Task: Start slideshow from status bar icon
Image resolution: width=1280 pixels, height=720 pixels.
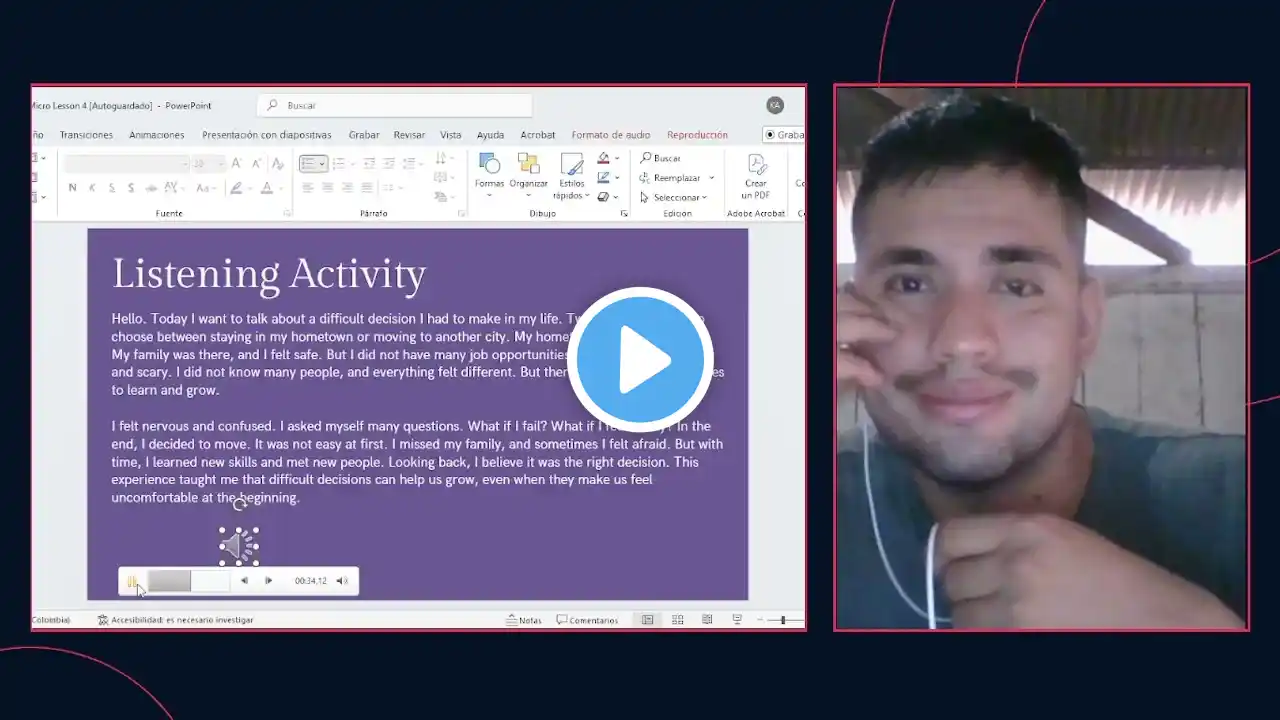Action: tap(737, 620)
